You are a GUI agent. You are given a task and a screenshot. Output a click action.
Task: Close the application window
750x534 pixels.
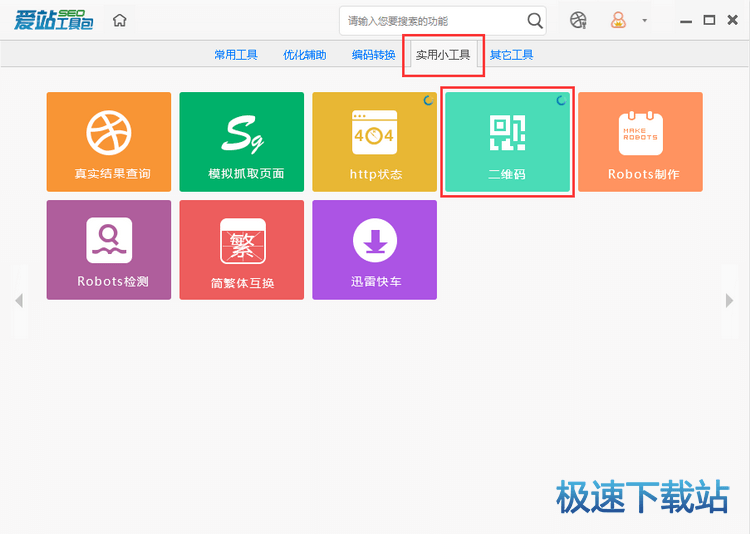[x=732, y=20]
